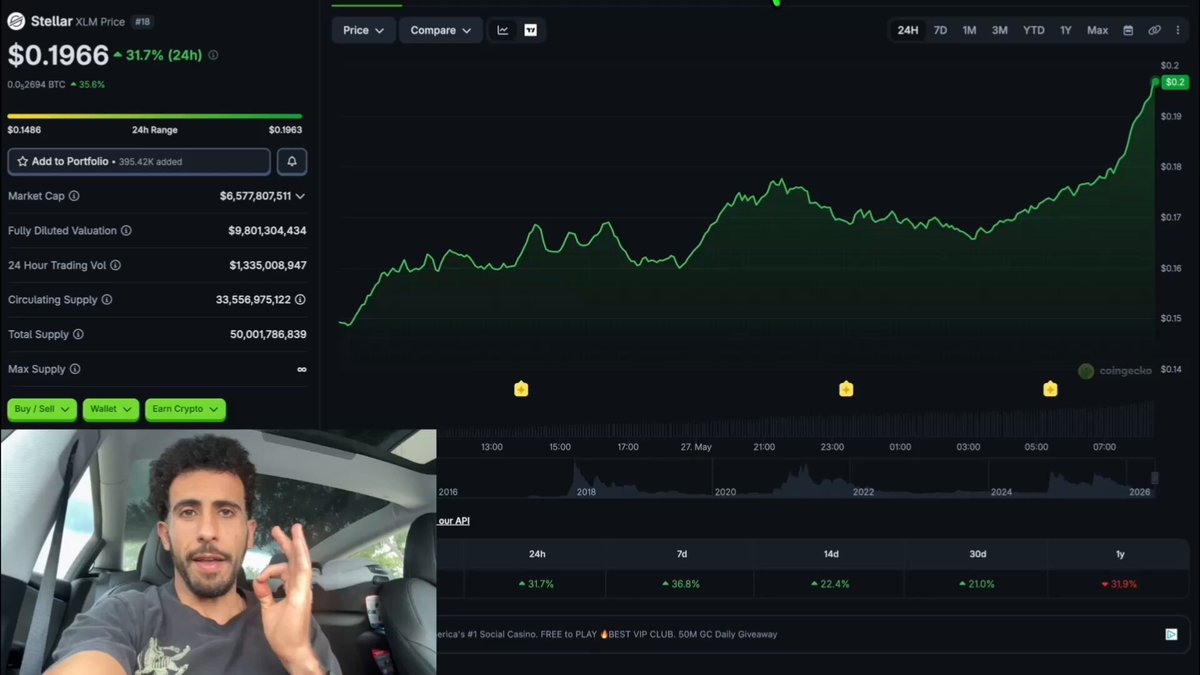
Task: Click the $0.1963 range high value
Action: coord(285,130)
